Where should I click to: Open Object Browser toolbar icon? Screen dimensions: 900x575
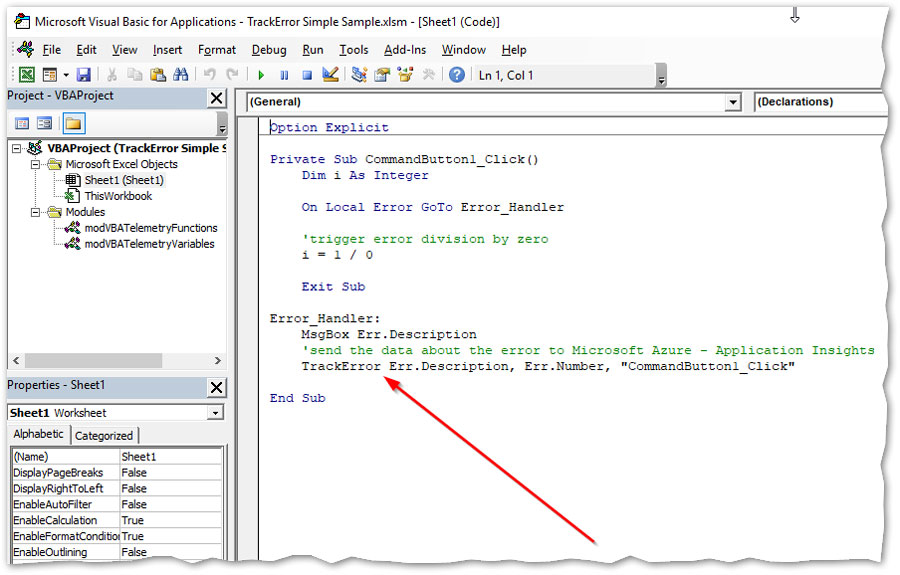tap(405, 75)
